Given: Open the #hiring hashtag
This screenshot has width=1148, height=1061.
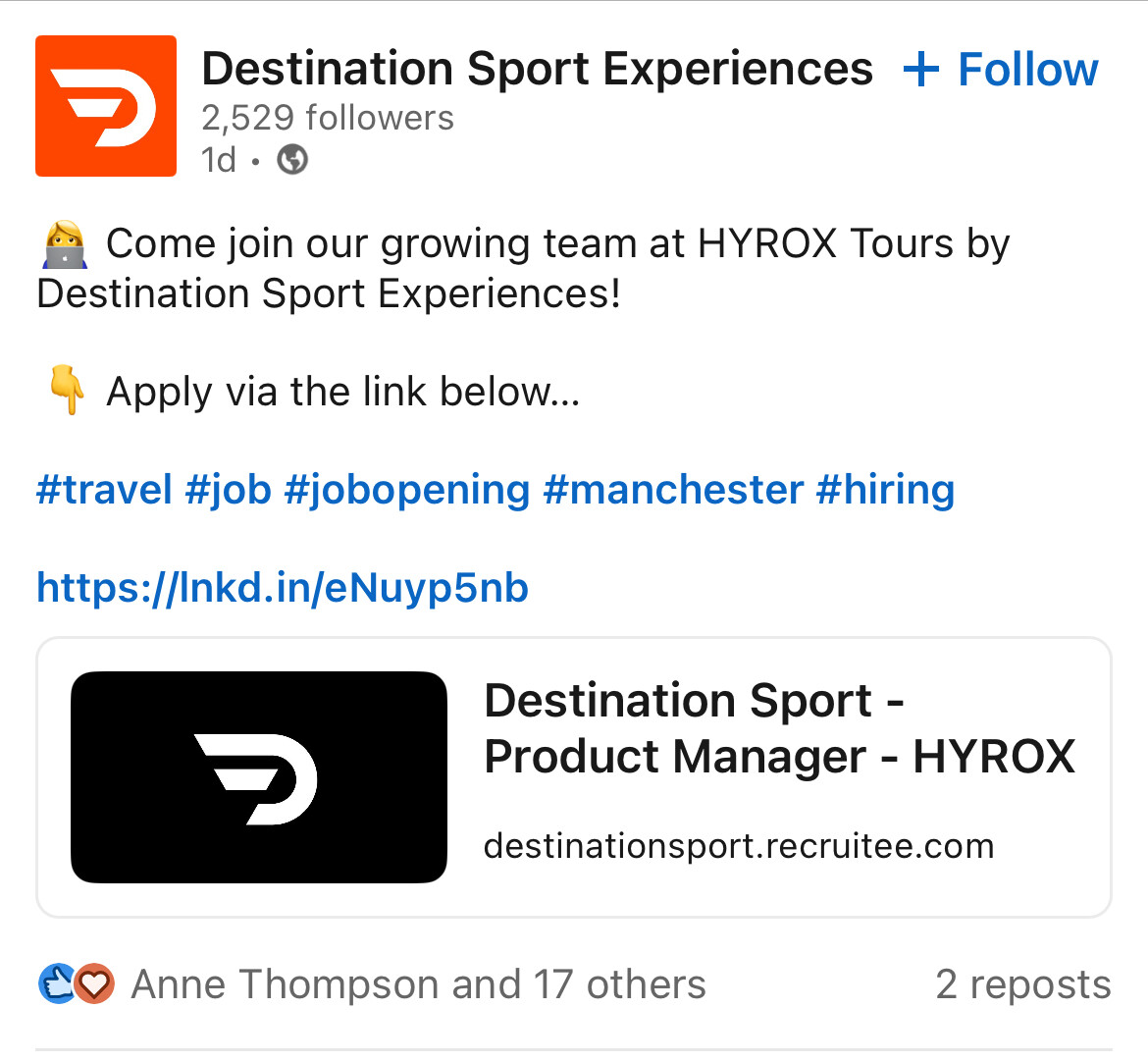Looking at the screenshot, I should (885, 489).
